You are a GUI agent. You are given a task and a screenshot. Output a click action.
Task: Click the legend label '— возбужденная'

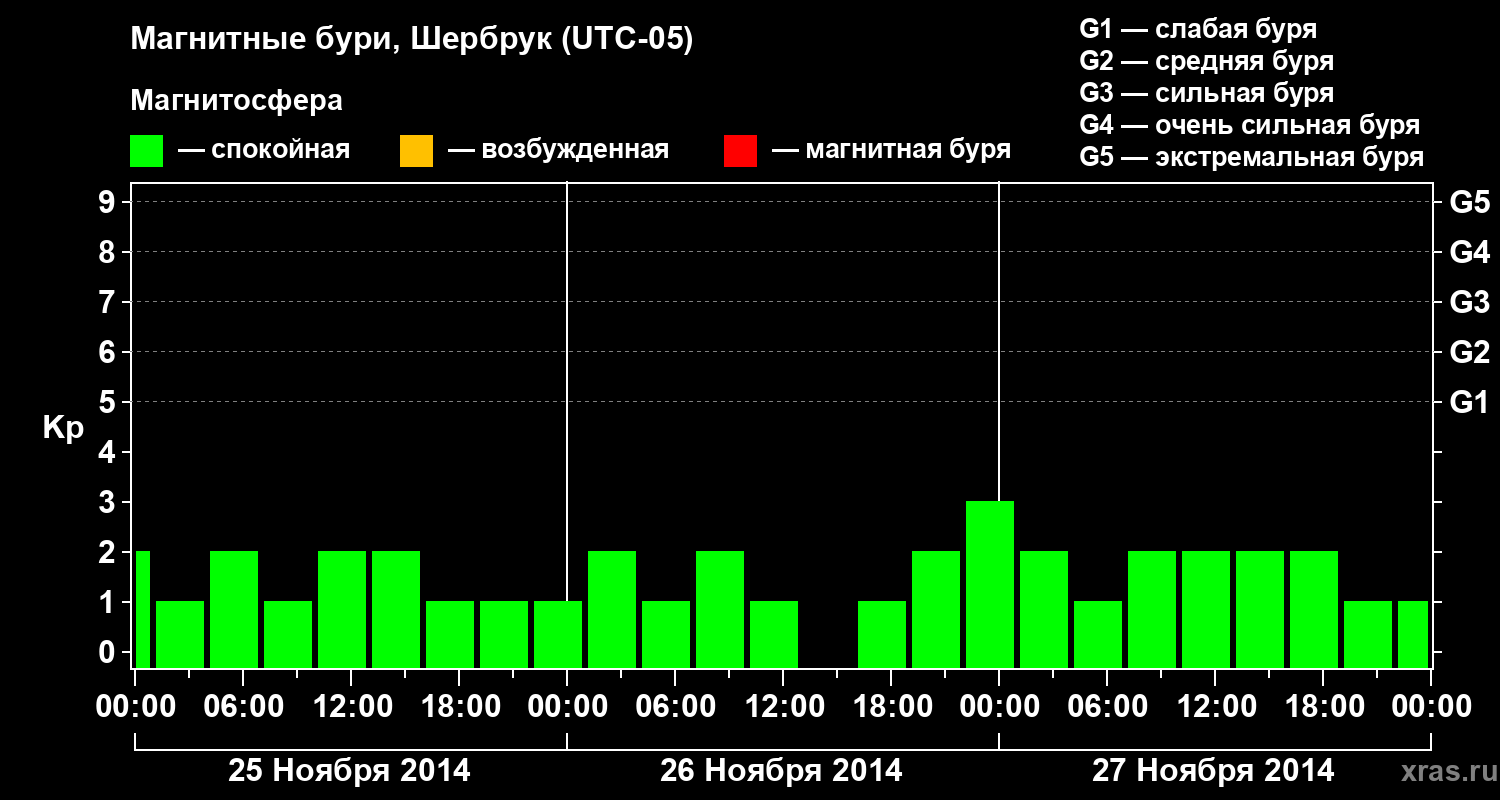tap(558, 150)
